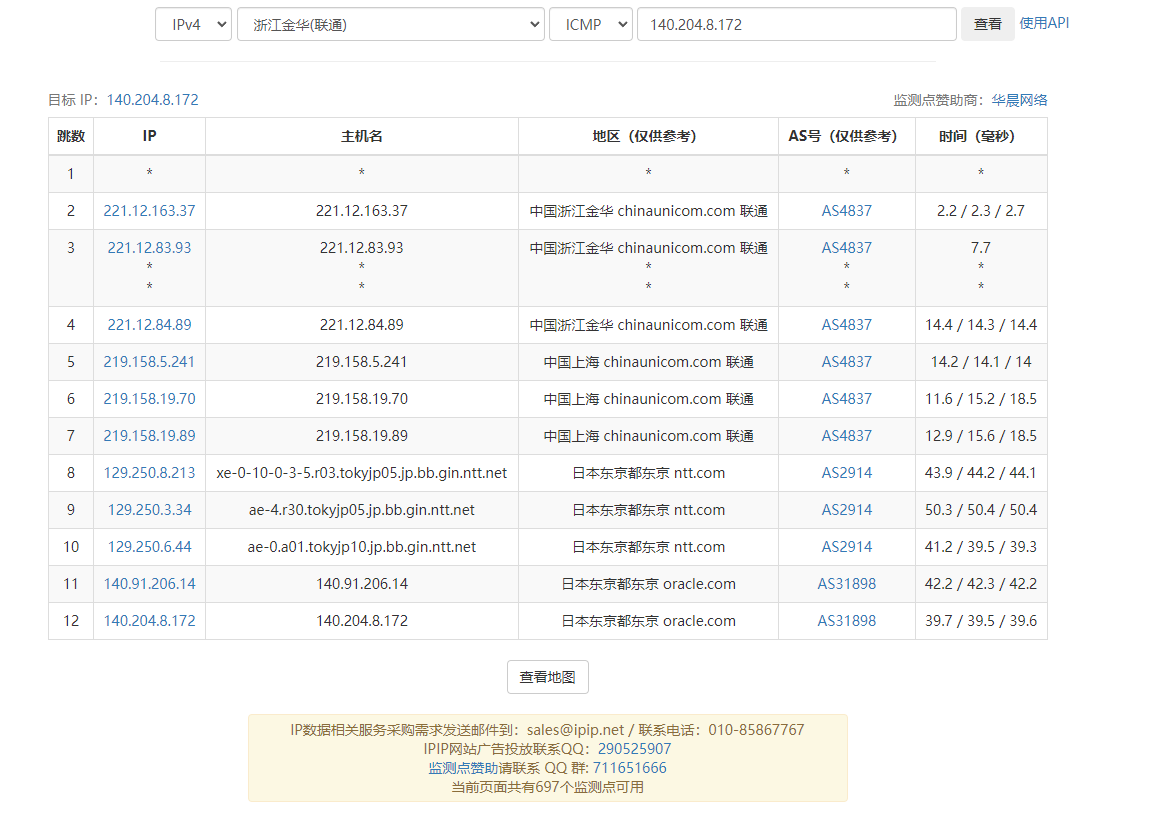Image resolution: width=1161 pixels, height=823 pixels.
Task: Click latency value 39.7 / 39.5 / 39.6
Action: (x=981, y=621)
